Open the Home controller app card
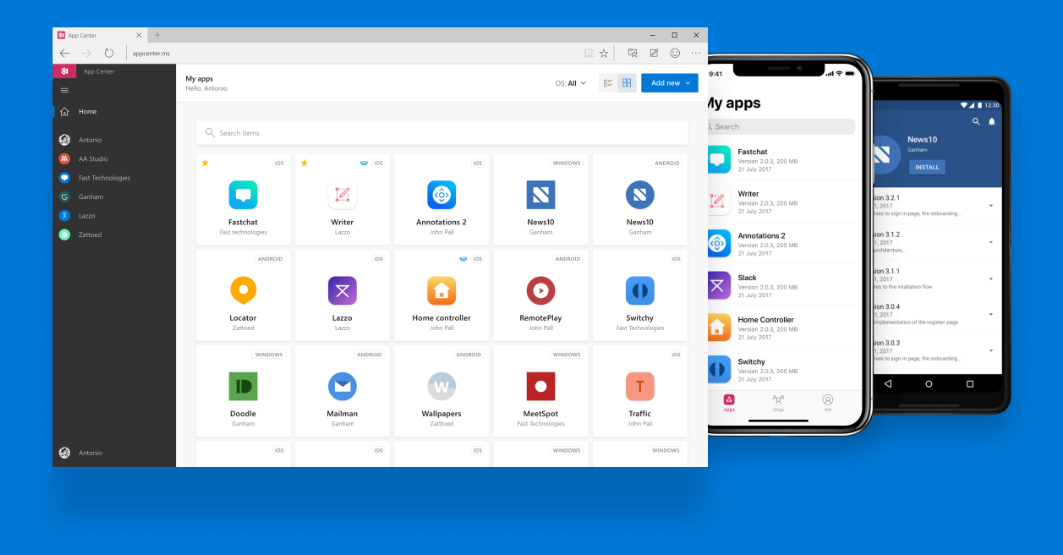This screenshot has height=555, width=1063. coord(441,295)
